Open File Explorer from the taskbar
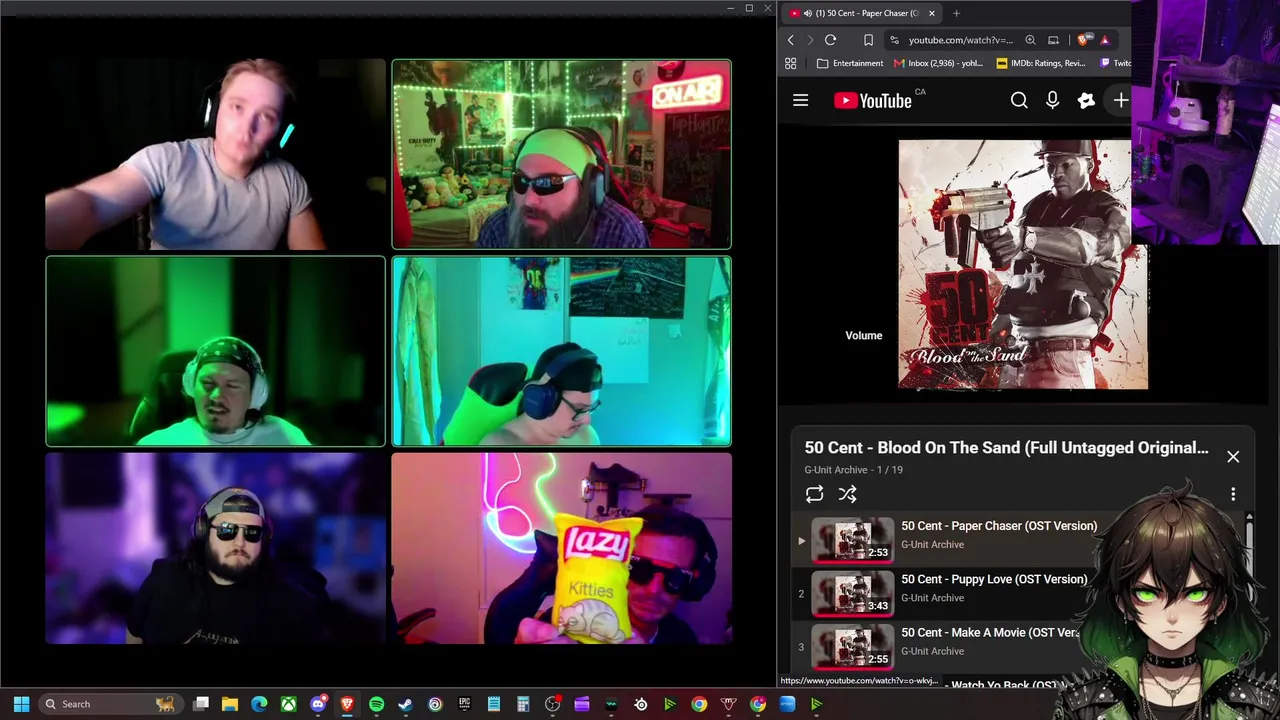The image size is (1280, 720). pyautogui.click(x=230, y=704)
